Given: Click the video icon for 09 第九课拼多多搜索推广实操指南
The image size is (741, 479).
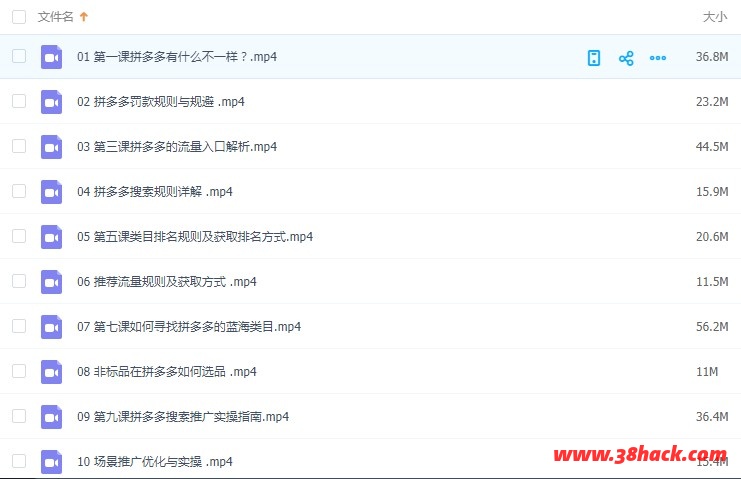Looking at the screenshot, I should (52, 417).
